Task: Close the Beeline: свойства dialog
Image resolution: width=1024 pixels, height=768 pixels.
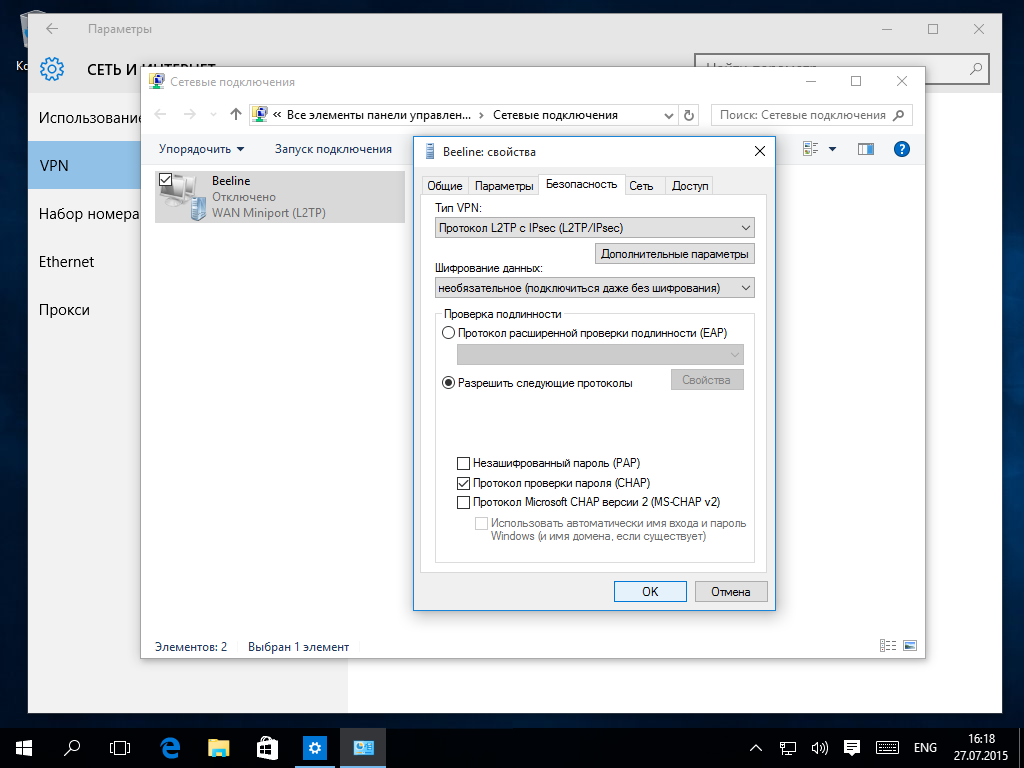Action: [760, 152]
